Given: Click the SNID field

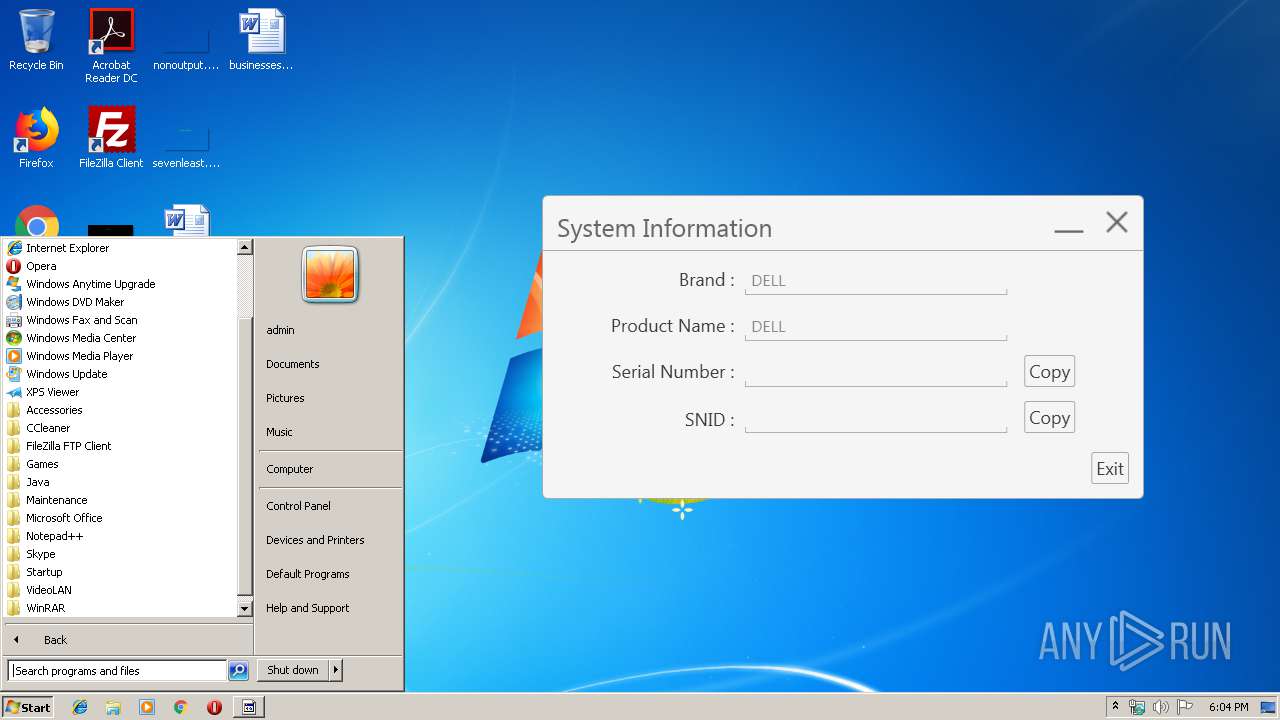Looking at the screenshot, I should 876,419.
